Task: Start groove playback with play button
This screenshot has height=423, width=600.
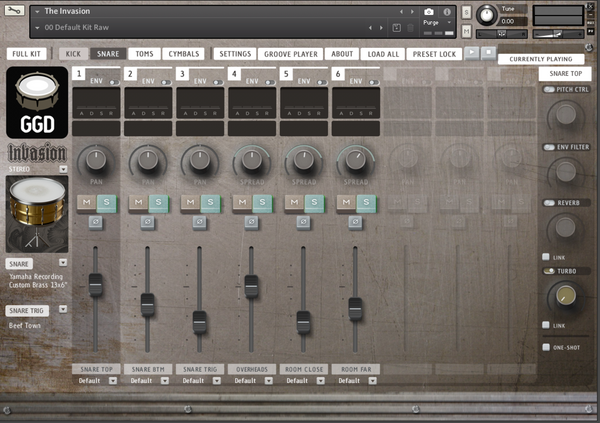Action: [472, 52]
